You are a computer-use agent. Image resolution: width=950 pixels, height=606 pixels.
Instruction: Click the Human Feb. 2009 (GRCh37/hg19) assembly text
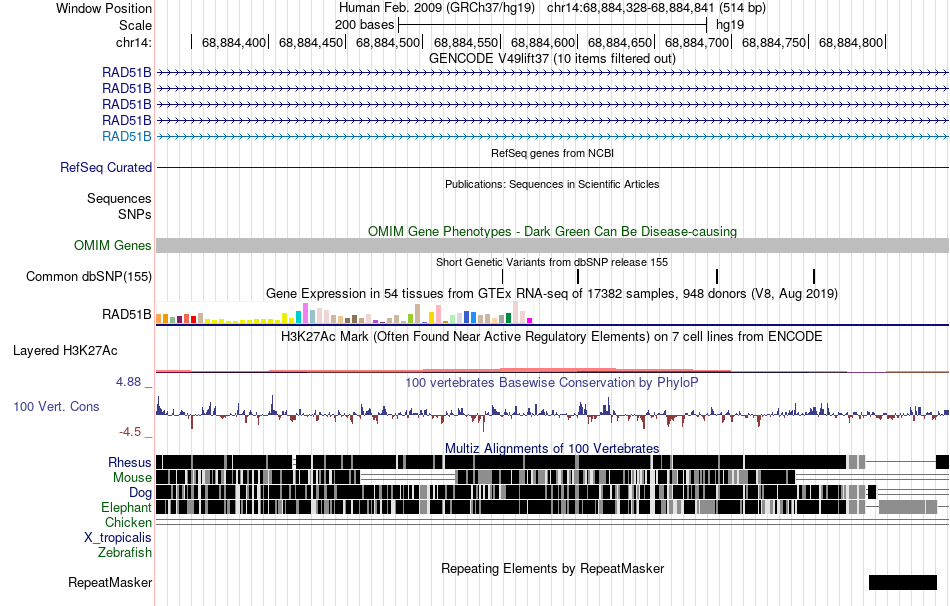coord(437,8)
